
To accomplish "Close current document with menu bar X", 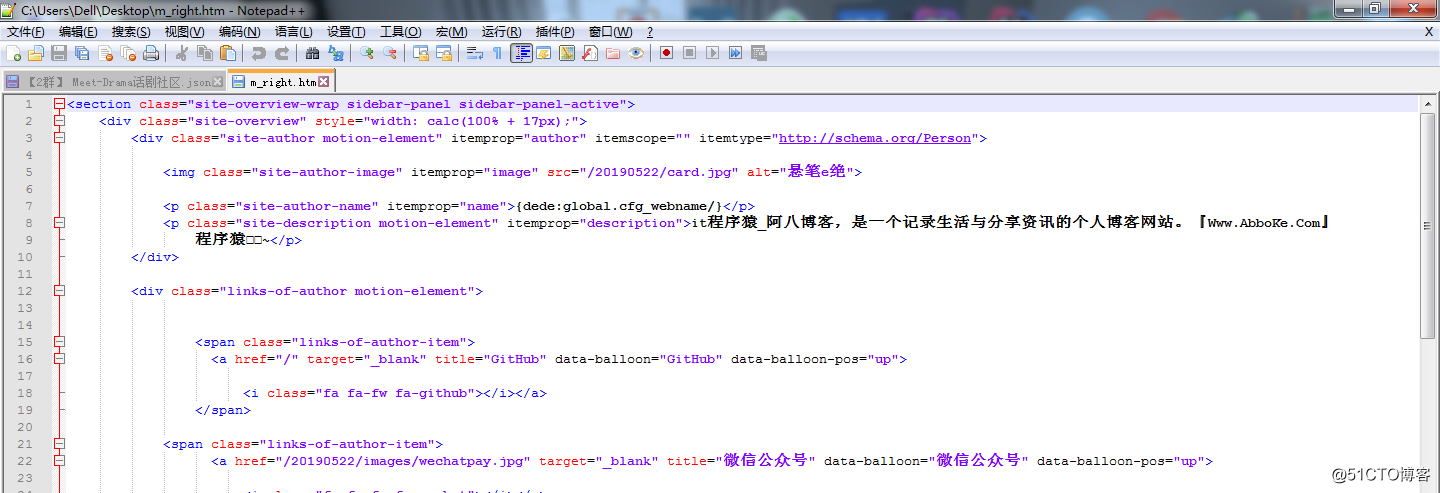I will pyautogui.click(x=1428, y=32).
